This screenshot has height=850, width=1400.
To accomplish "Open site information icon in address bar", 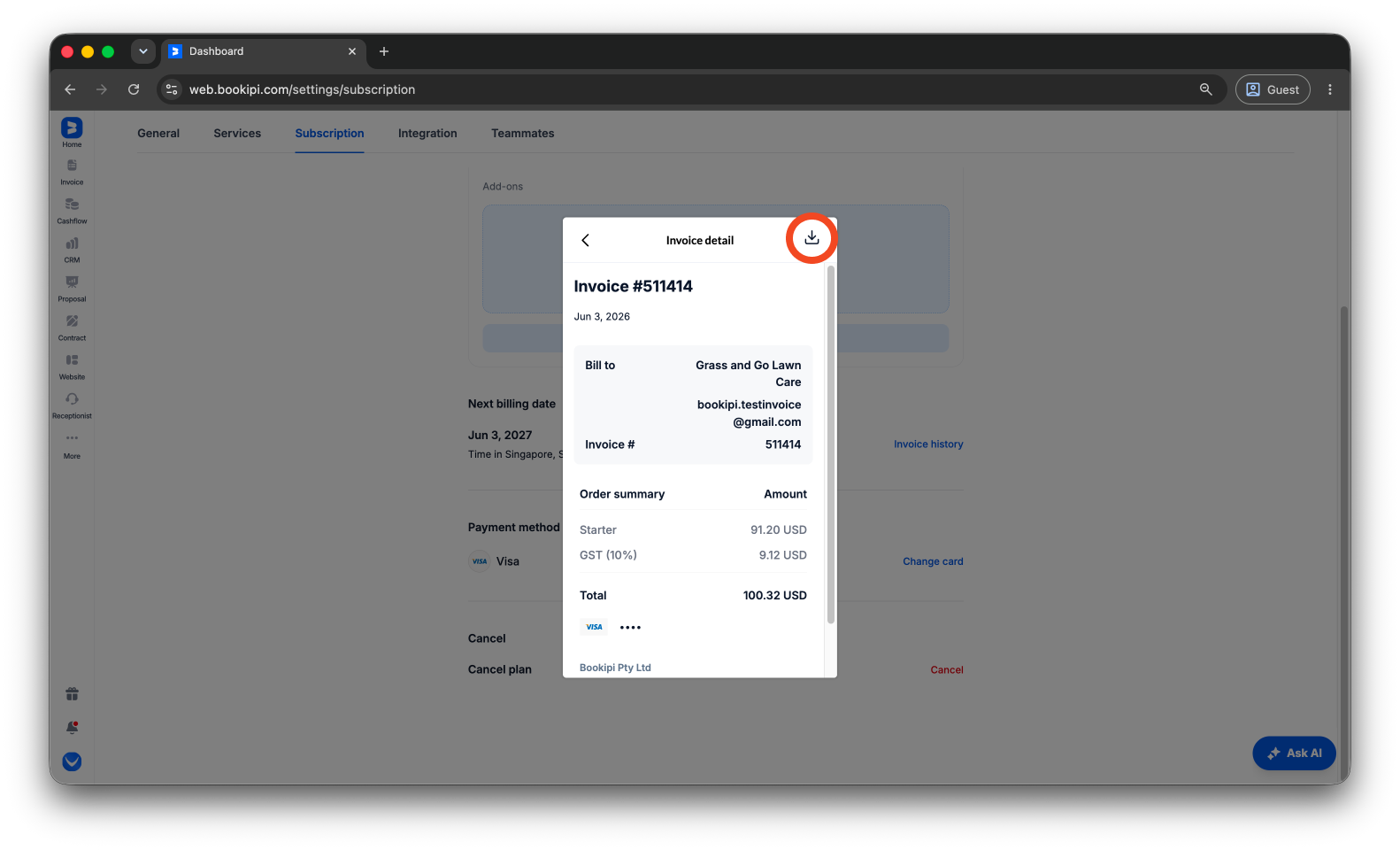I will click(173, 89).
